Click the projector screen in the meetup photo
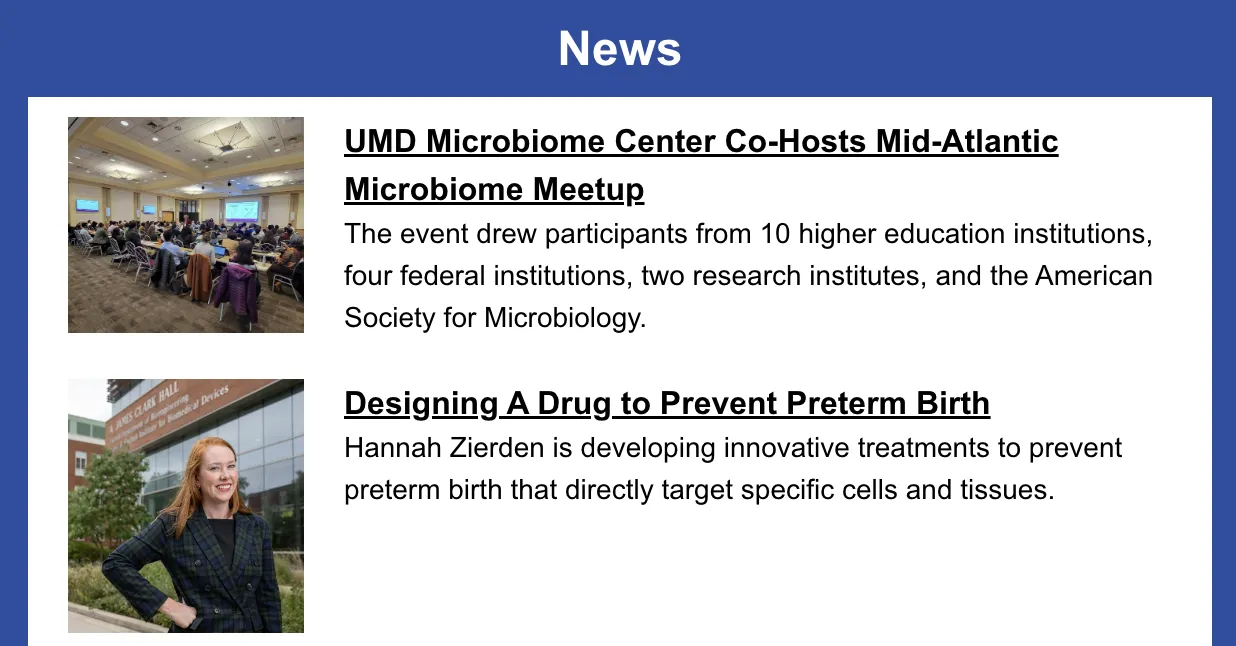 click(241, 210)
